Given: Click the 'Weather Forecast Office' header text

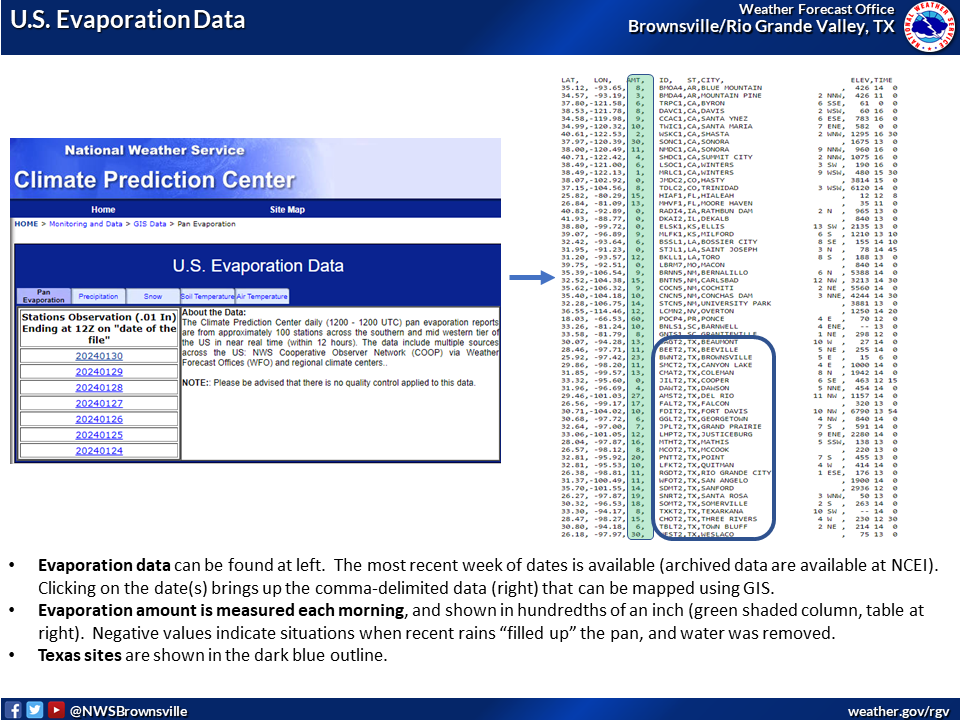Looking at the screenshot, I should pos(817,9).
